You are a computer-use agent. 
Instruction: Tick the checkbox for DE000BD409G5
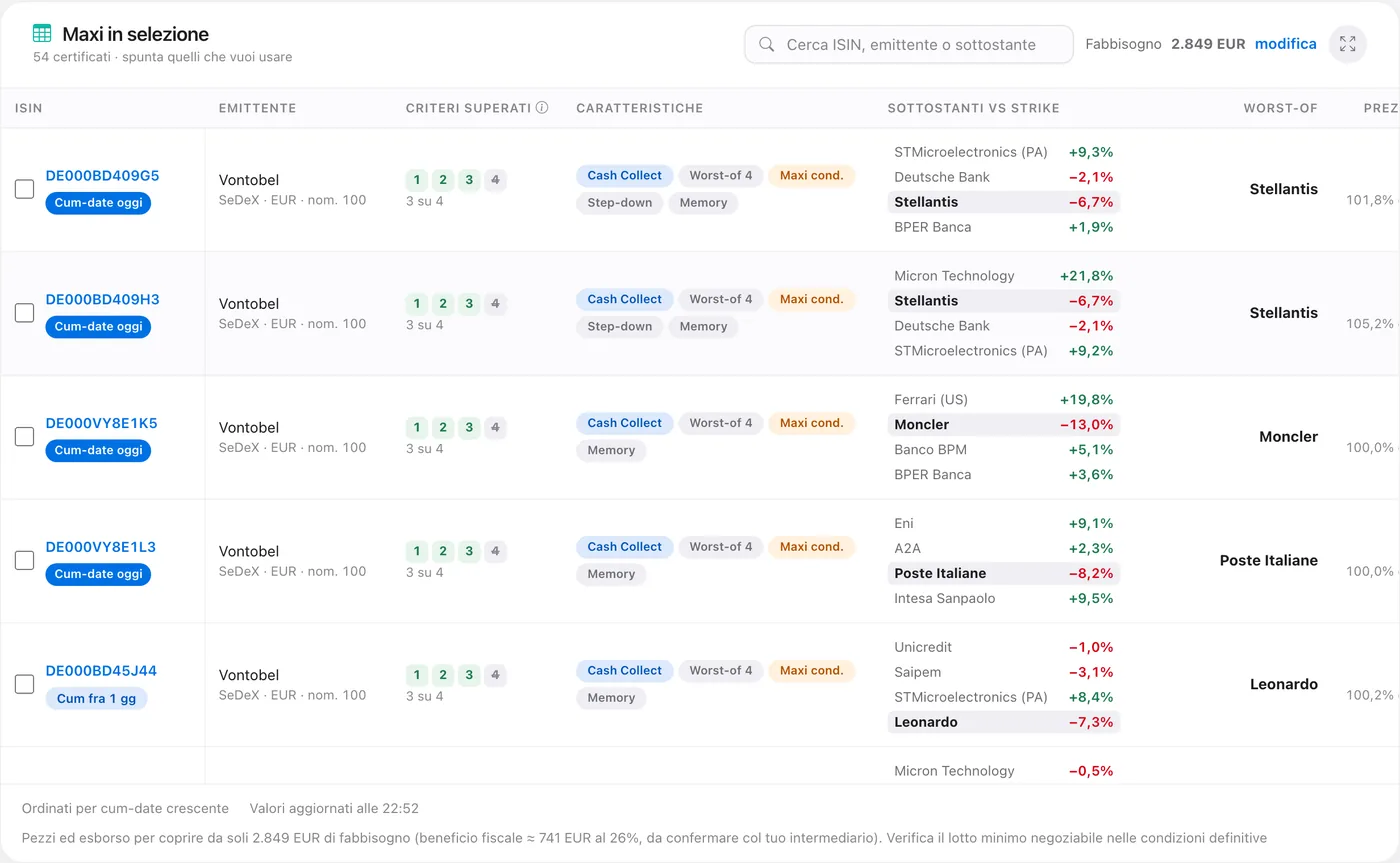tap(24, 189)
